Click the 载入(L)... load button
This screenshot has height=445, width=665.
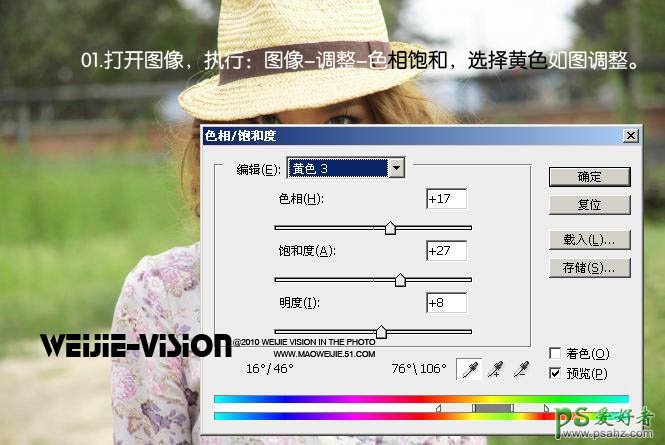tap(589, 240)
